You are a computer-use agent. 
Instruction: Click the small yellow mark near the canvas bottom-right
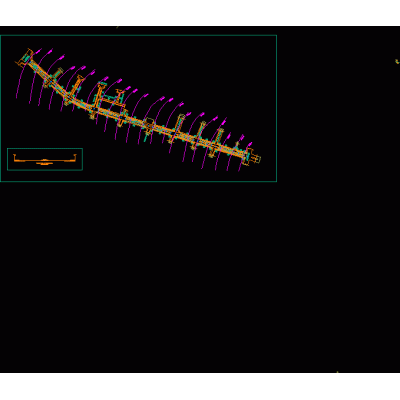337,372
